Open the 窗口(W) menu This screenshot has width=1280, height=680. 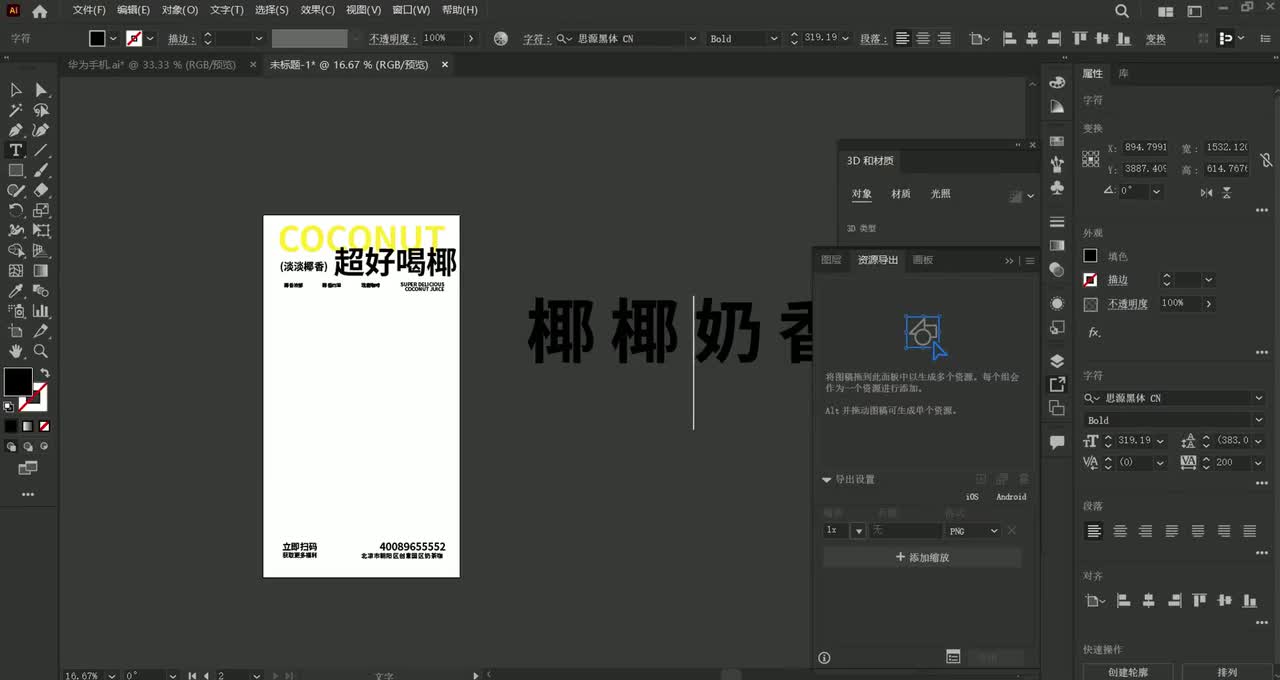[x=411, y=10]
